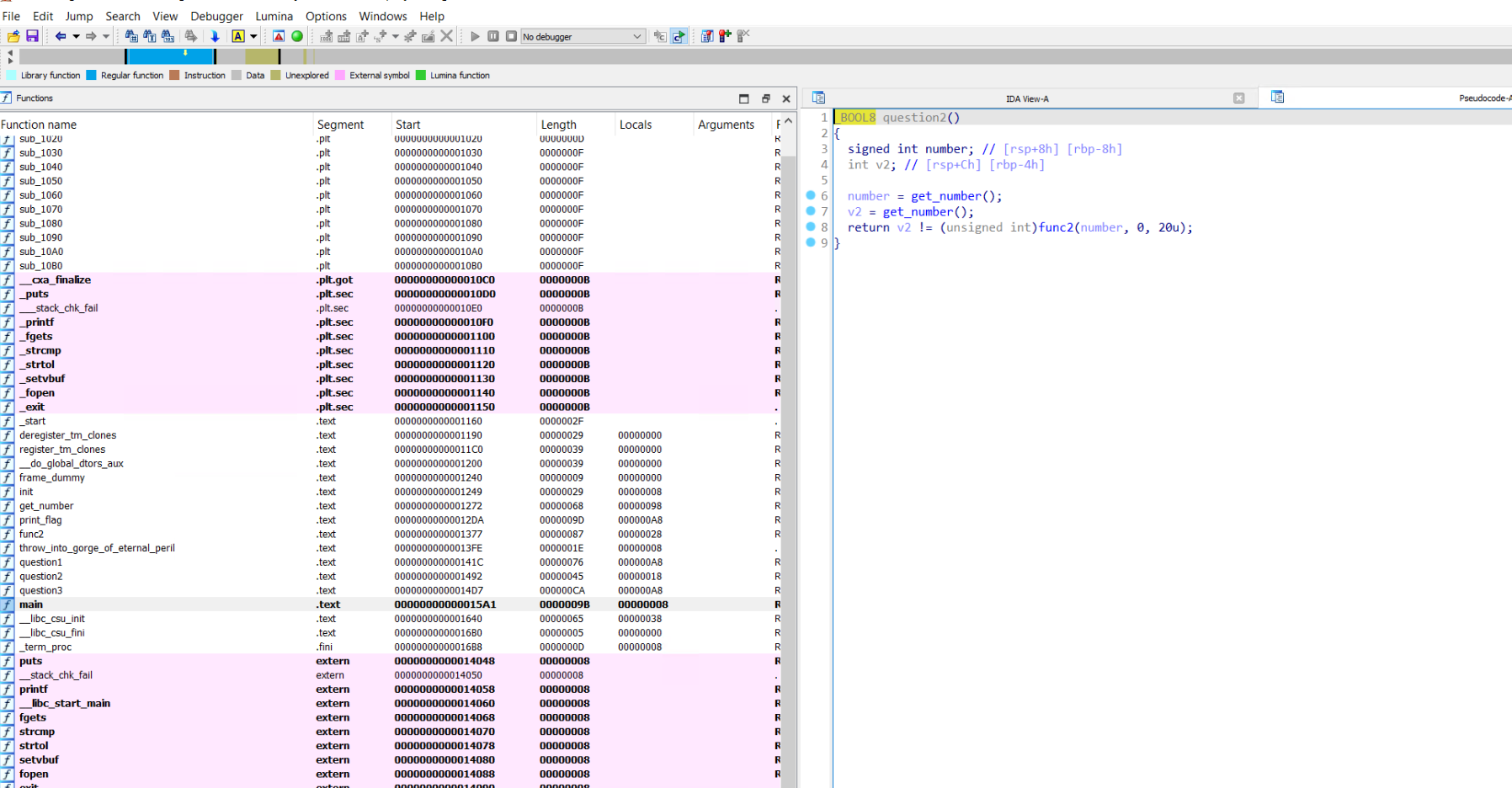The width and height of the screenshot is (1512, 788).
Task: Sort by the Start column header
Action: click(x=463, y=125)
